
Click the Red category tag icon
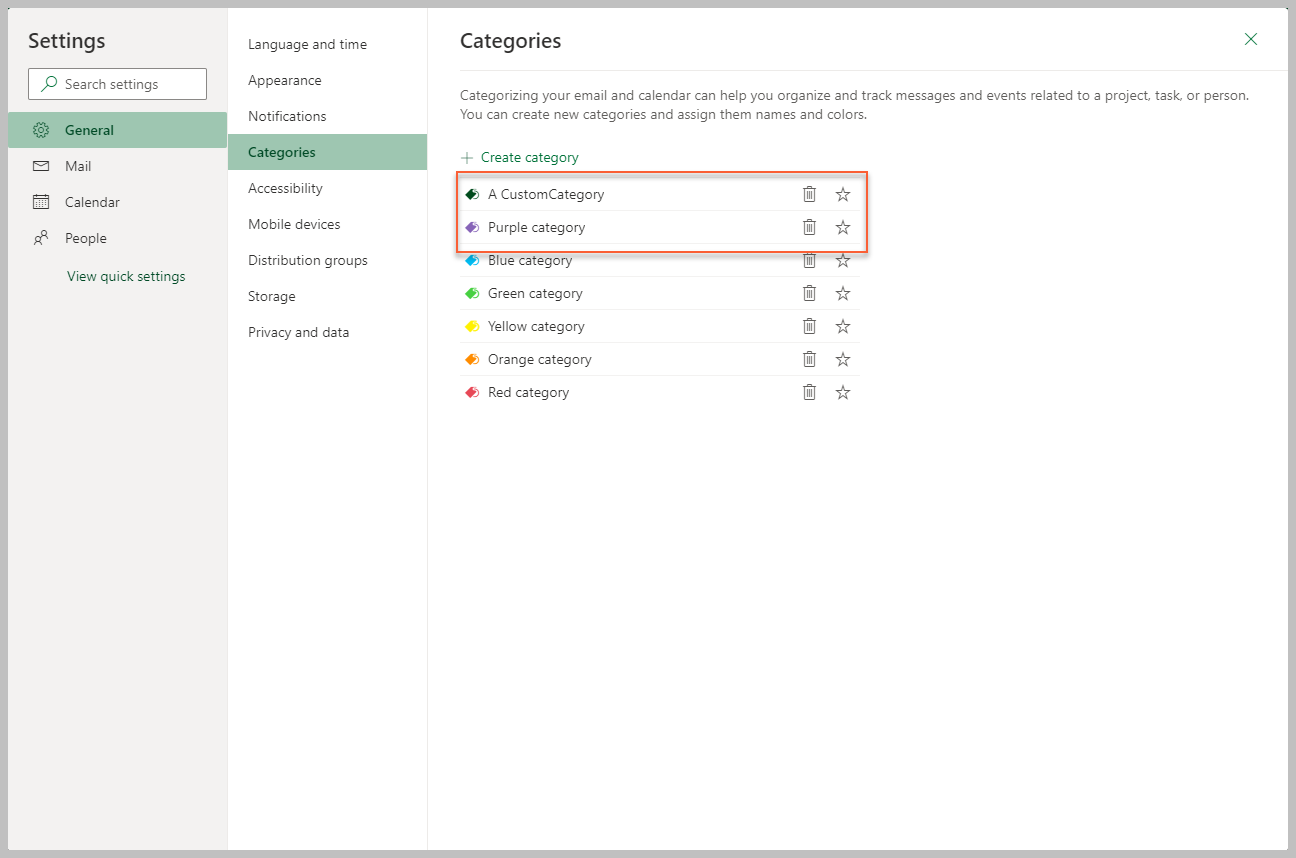(472, 391)
